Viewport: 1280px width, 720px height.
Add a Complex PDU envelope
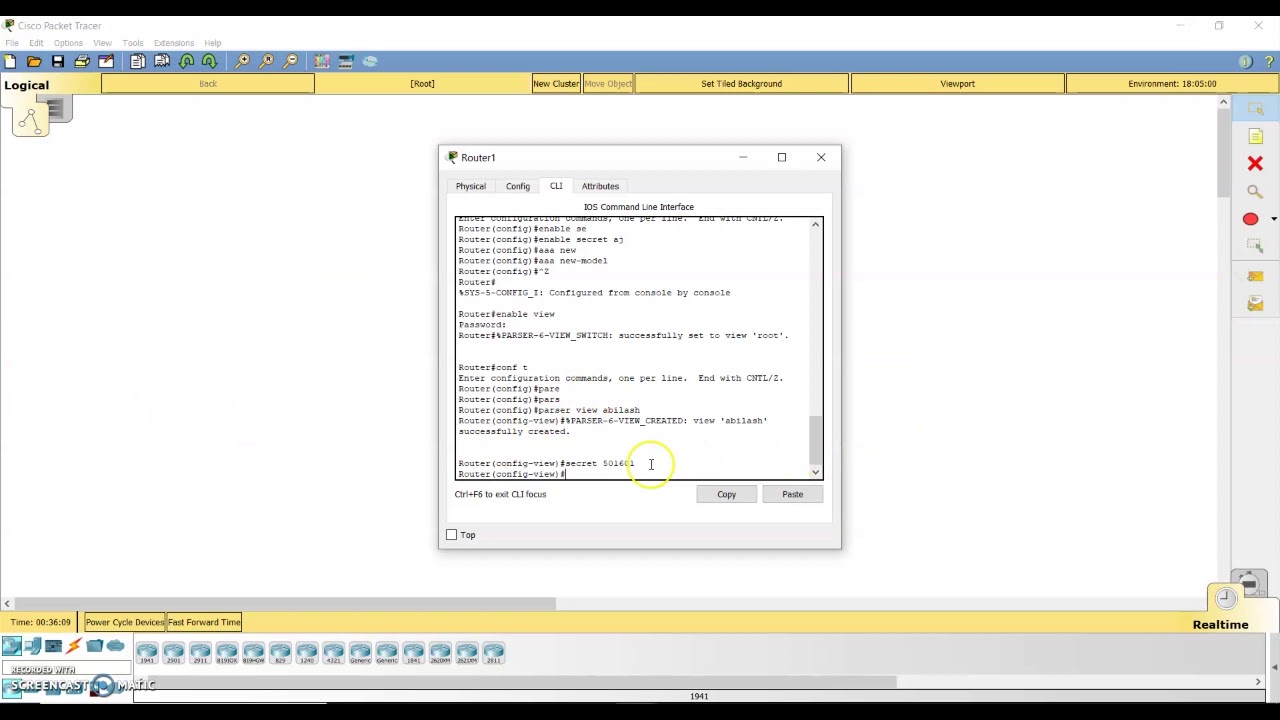[1255, 304]
